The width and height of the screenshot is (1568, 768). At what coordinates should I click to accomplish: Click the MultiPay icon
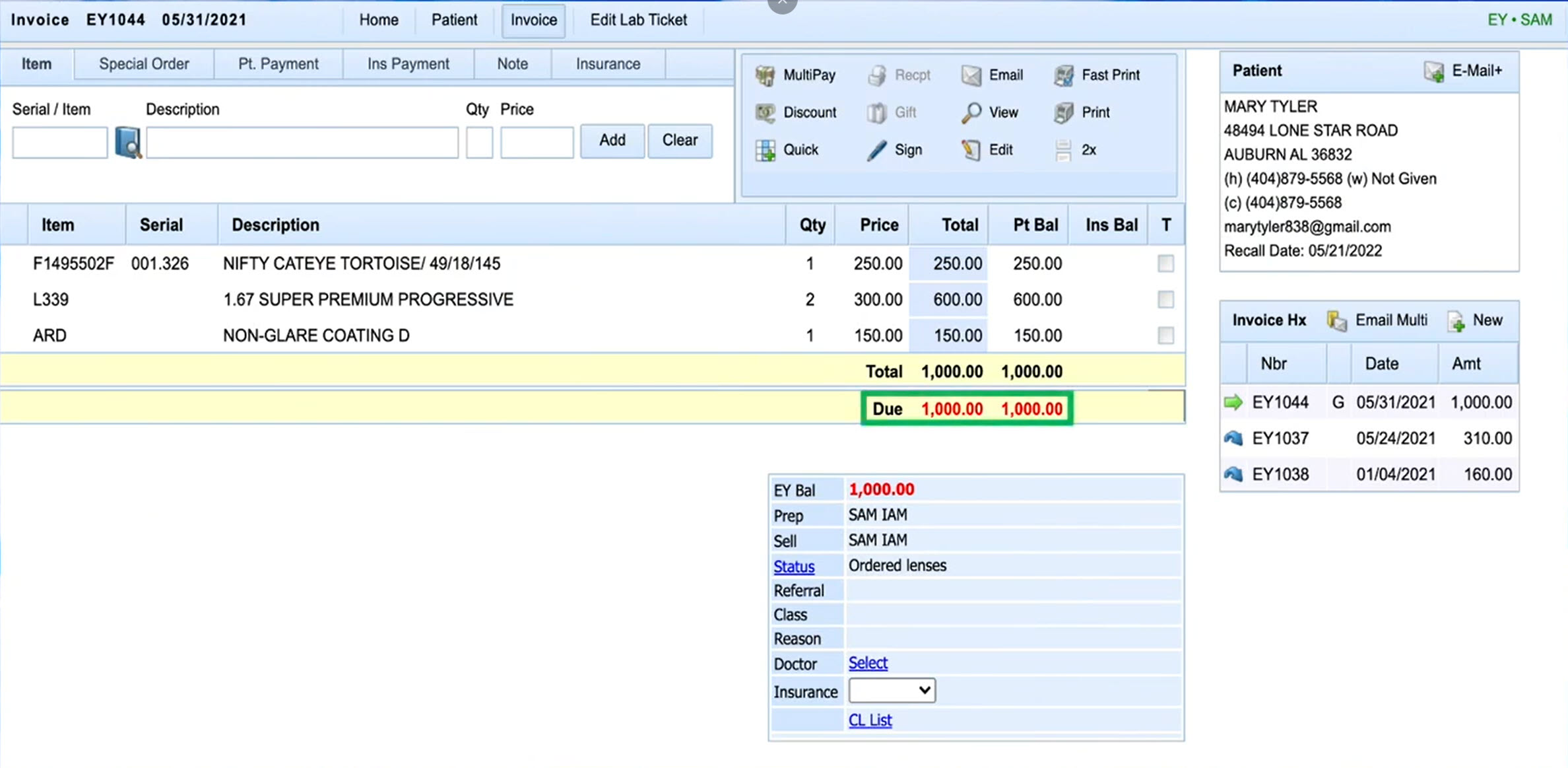pyautogui.click(x=766, y=75)
